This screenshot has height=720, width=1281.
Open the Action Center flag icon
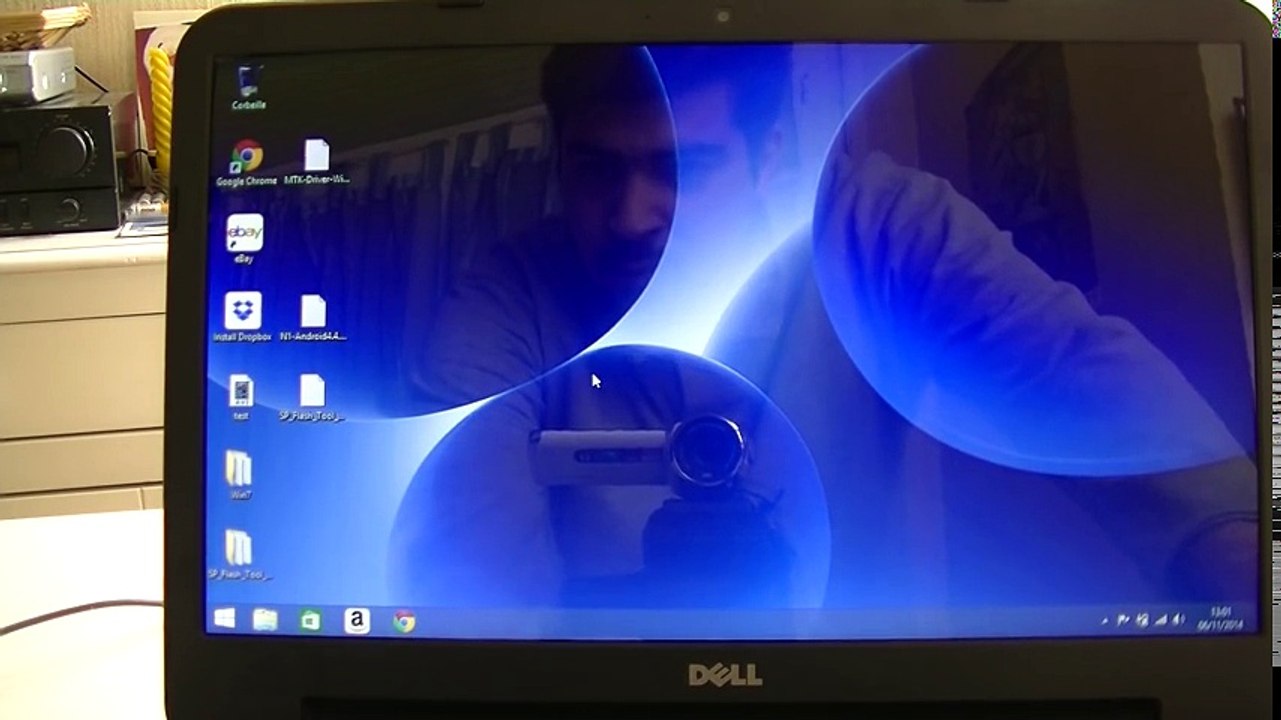[1123, 620]
